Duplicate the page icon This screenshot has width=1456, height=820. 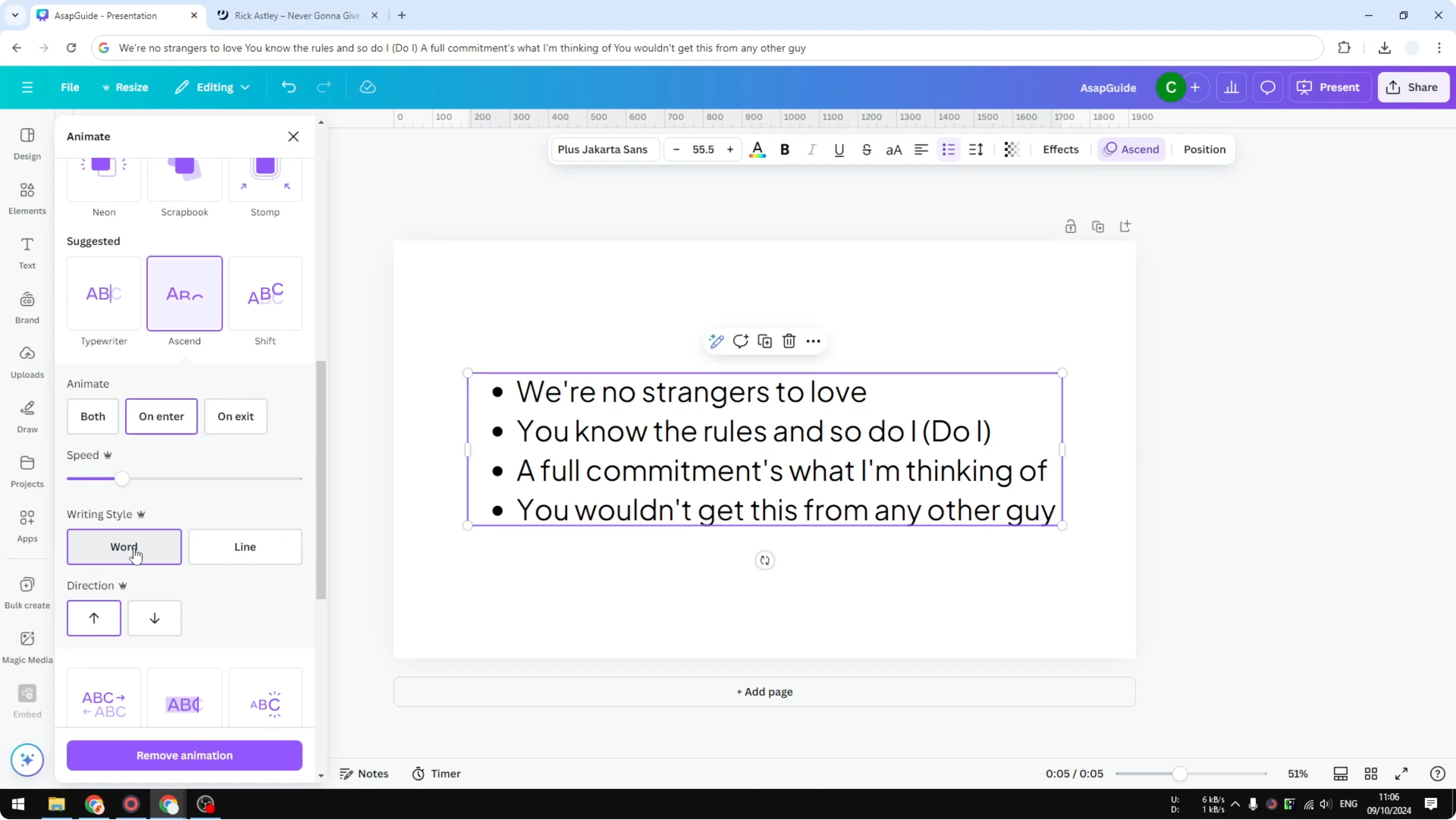[1098, 227]
